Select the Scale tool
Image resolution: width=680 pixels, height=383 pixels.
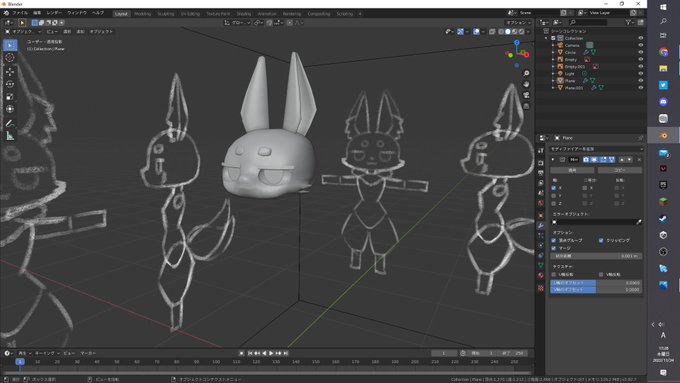click(10, 97)
